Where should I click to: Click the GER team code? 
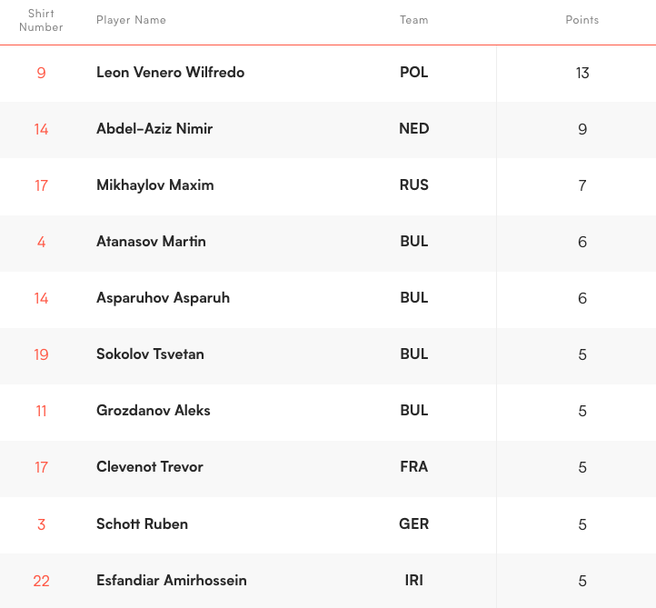(x=414, y=524)
